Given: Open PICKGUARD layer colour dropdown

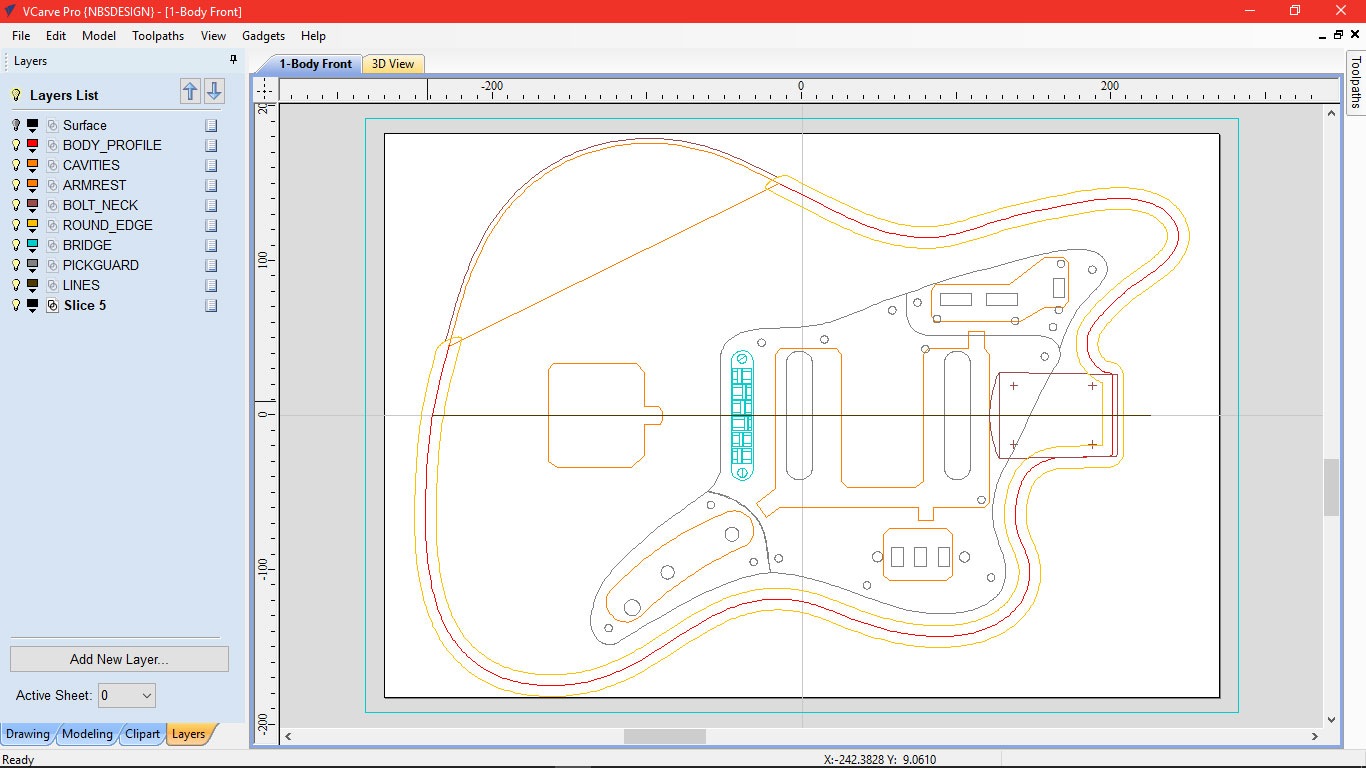Looking at the screenshot, I should (x=33, y=271).
